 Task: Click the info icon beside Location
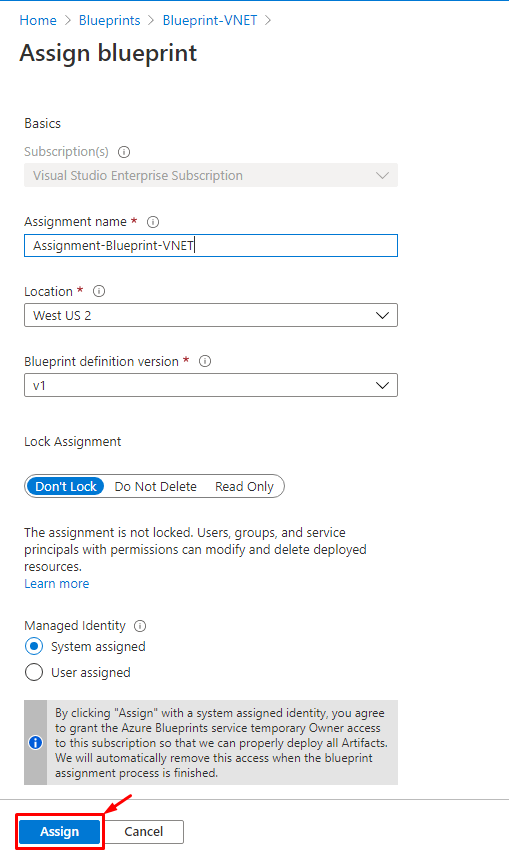point(99,291)
